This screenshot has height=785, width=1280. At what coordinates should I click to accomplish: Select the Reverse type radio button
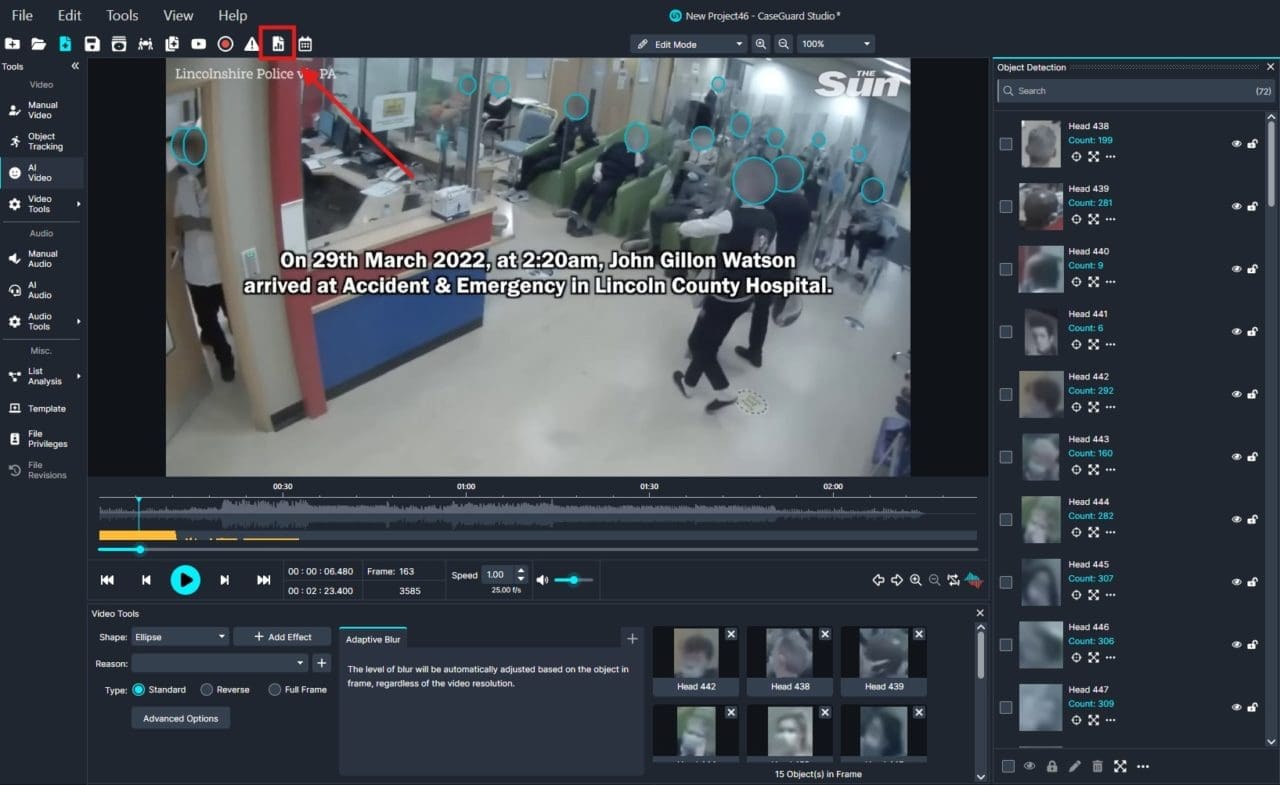coord(207,690)
